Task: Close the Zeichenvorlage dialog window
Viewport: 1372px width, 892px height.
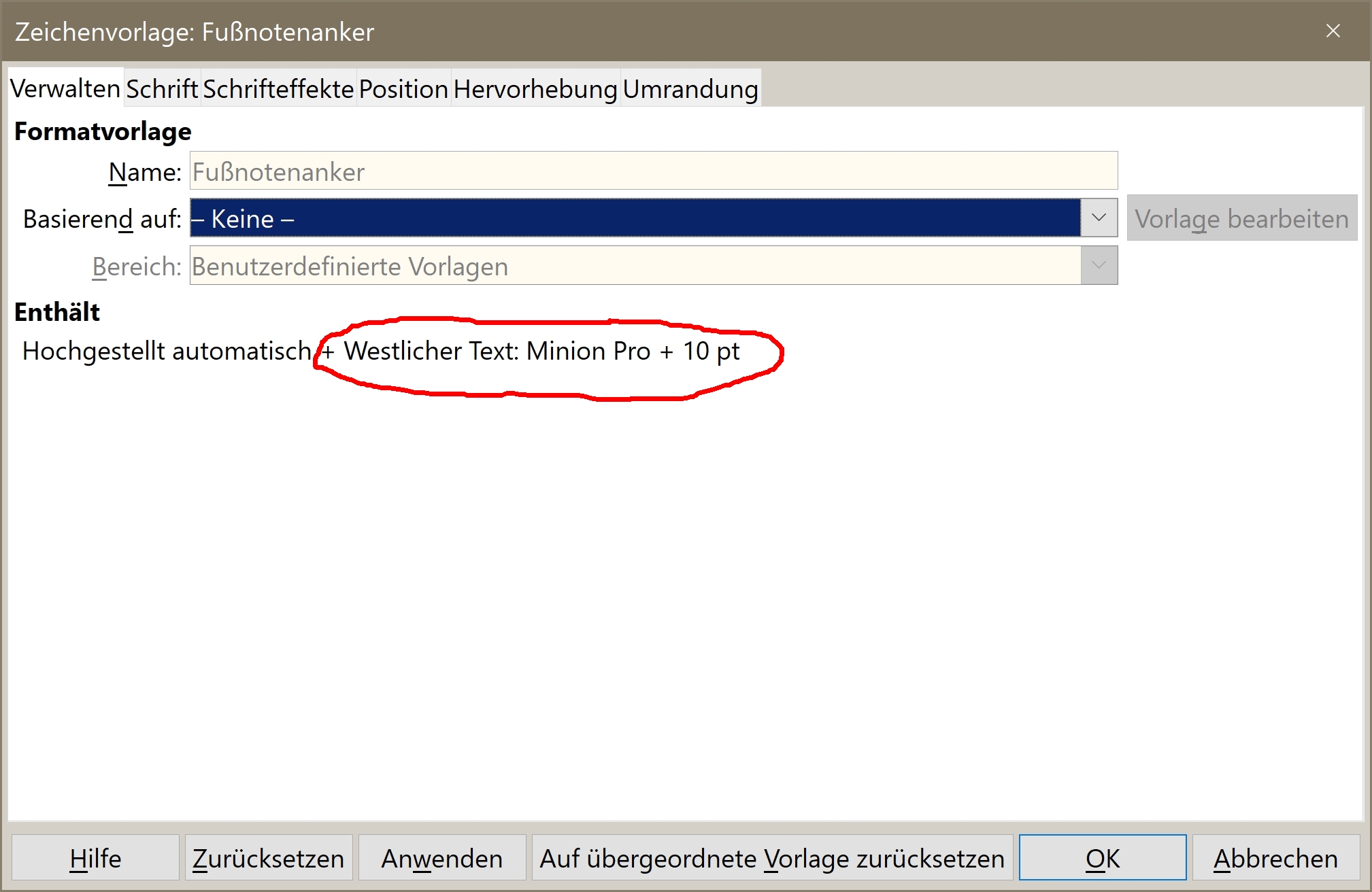Action: pyautogui.click(x=1333, y=31)
